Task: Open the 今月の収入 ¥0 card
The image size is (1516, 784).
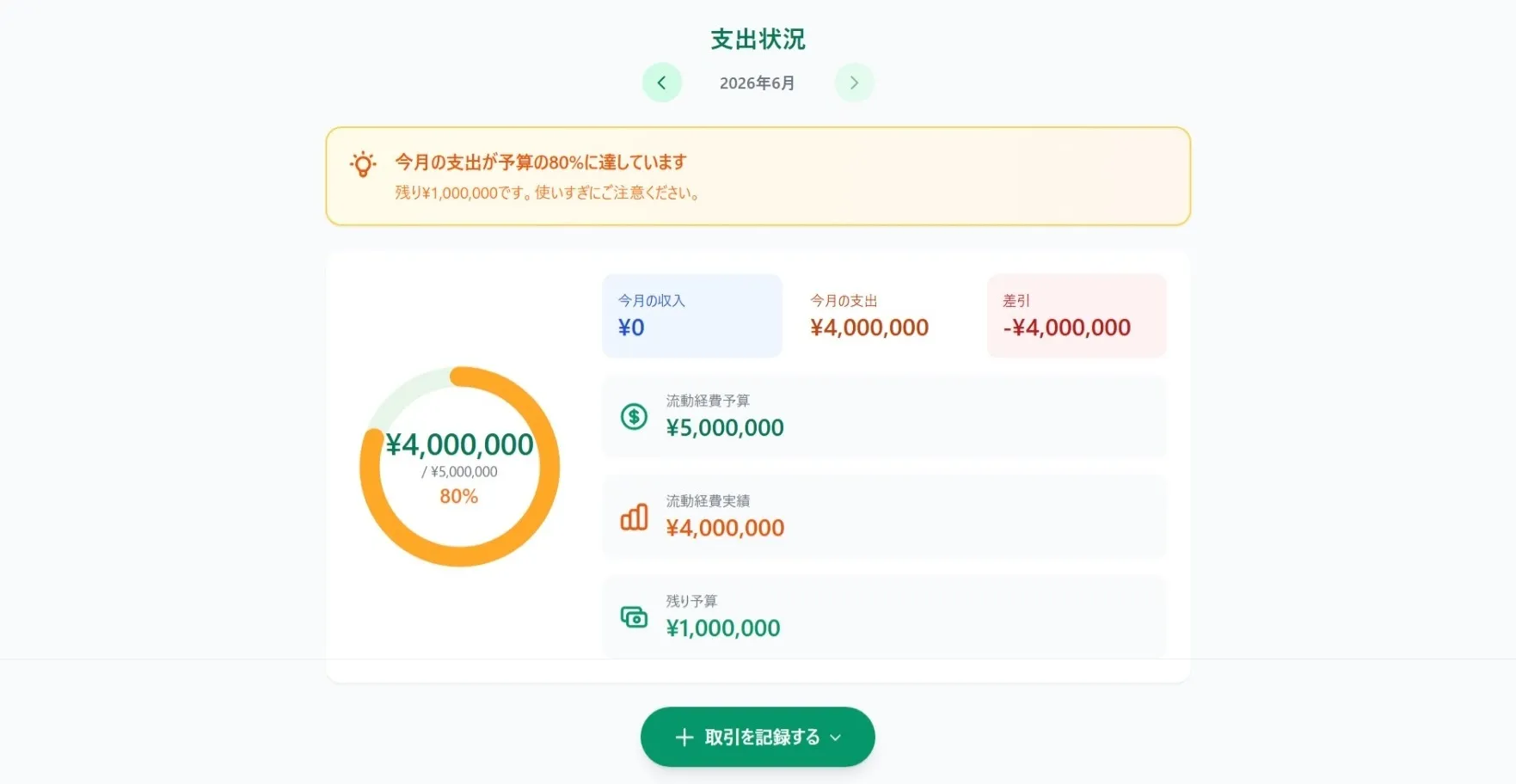Action: tap(692, 315)
